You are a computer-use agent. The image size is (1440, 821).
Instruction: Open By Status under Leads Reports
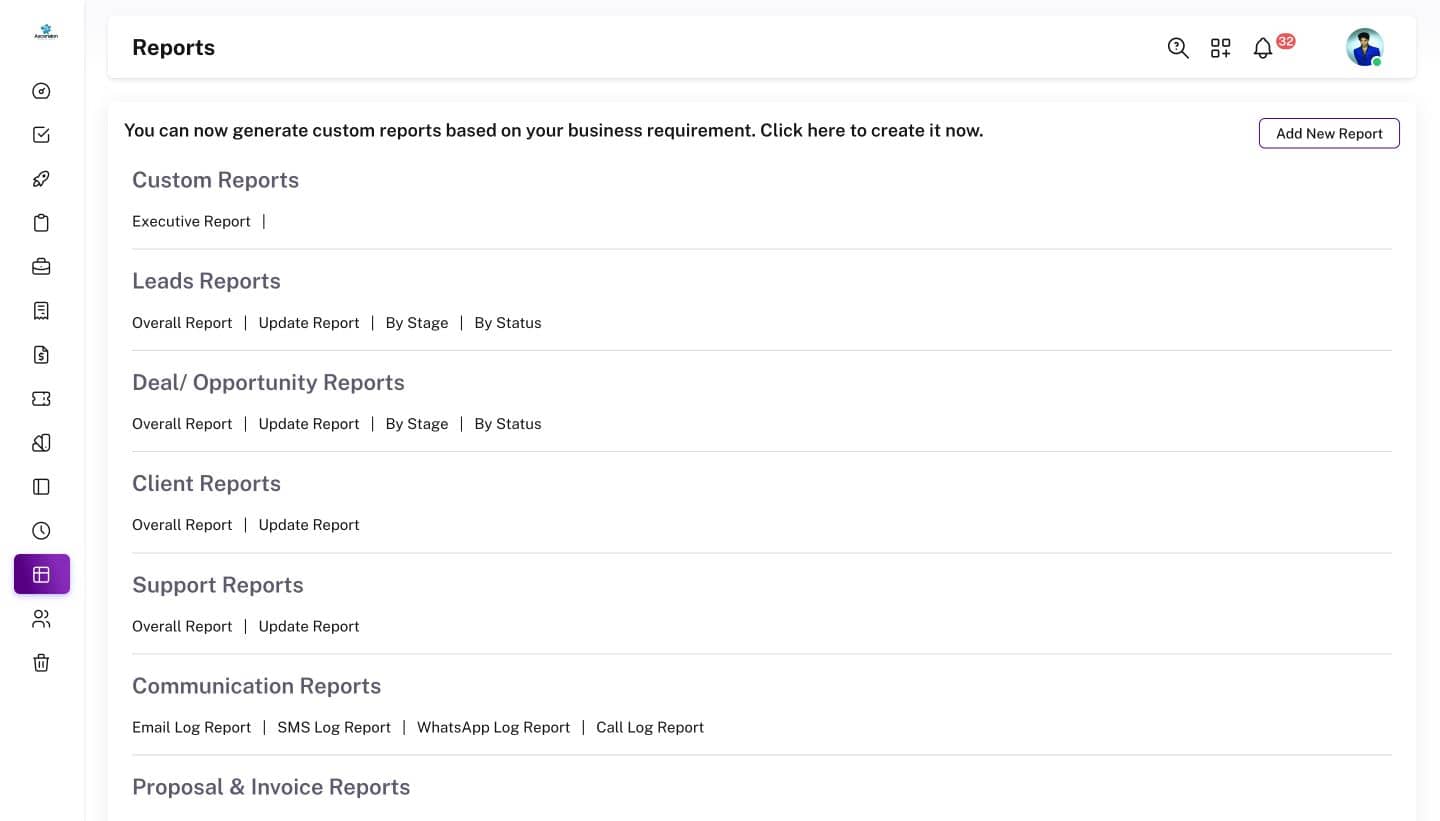508,323
